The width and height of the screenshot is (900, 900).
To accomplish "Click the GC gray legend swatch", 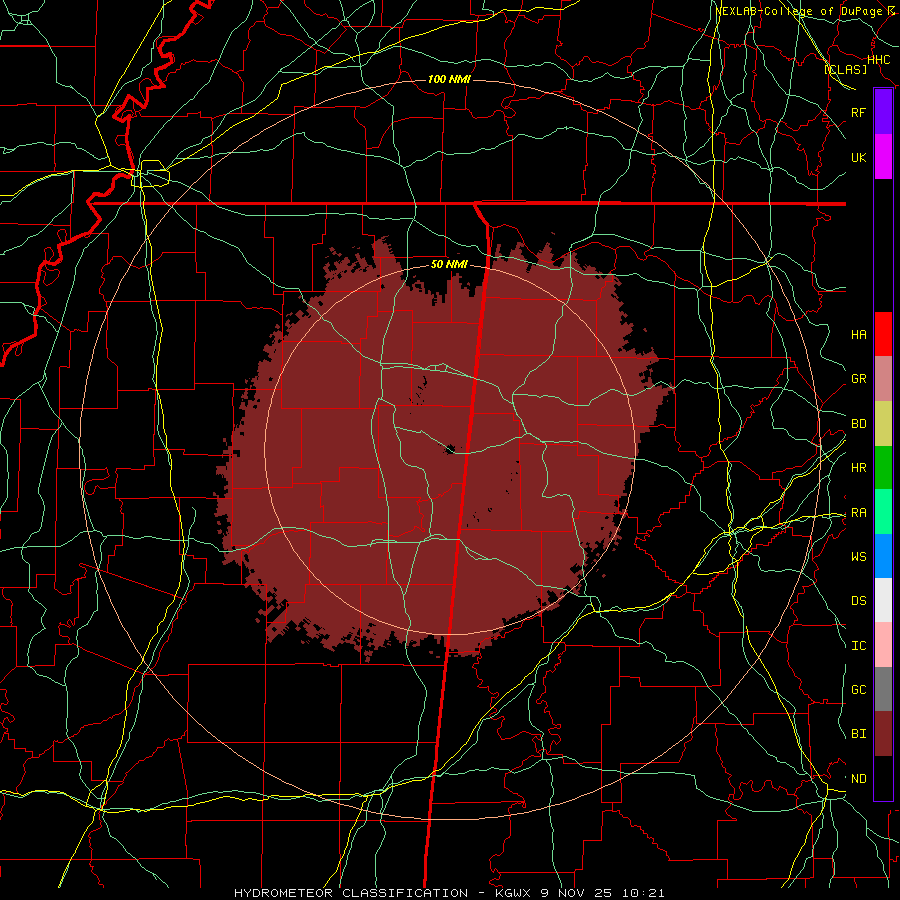I will [x=883, y=689].
